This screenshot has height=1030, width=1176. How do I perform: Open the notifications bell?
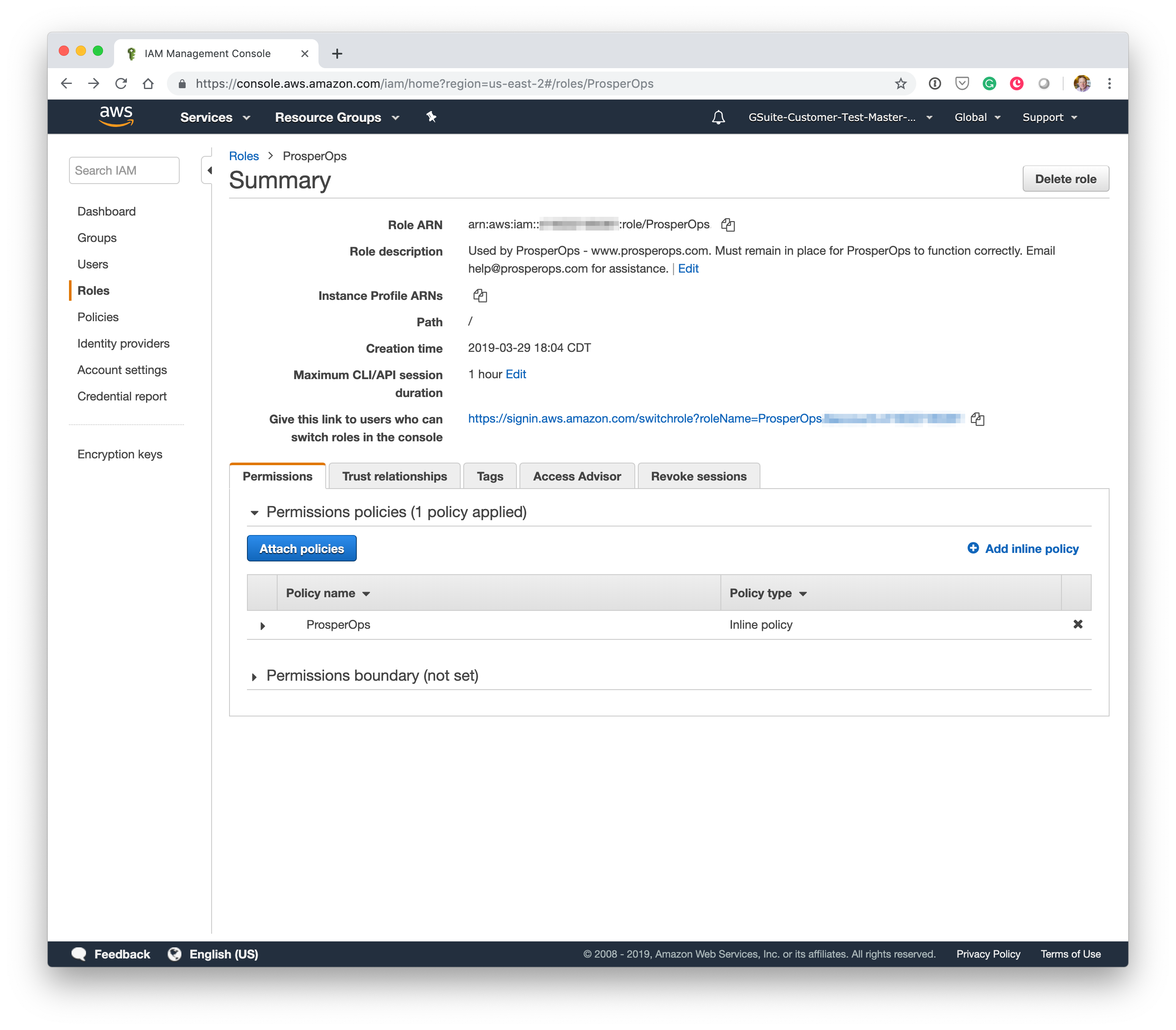point(718,117)
